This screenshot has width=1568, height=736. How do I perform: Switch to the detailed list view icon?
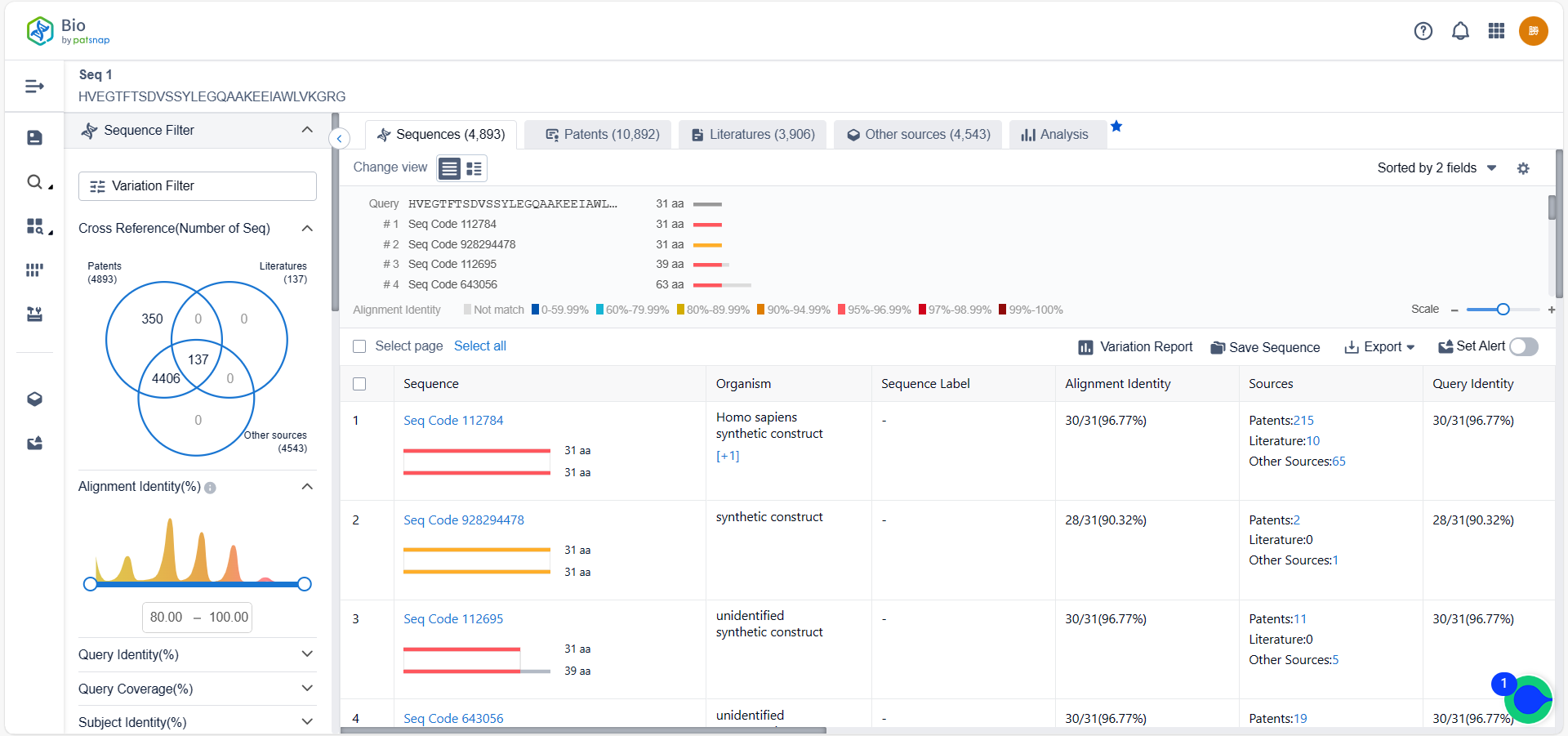coord(474,169)
